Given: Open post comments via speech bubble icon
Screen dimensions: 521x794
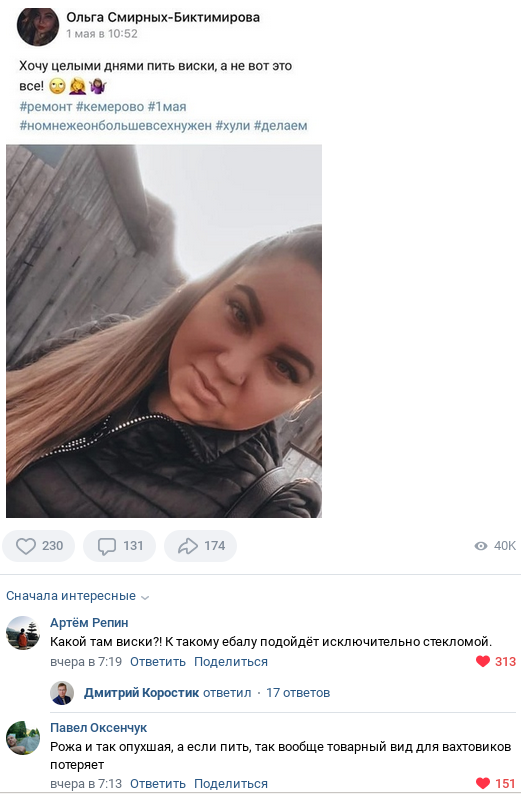Looking at the screenshot, I should pyautogui.click(x=106, y=546).
